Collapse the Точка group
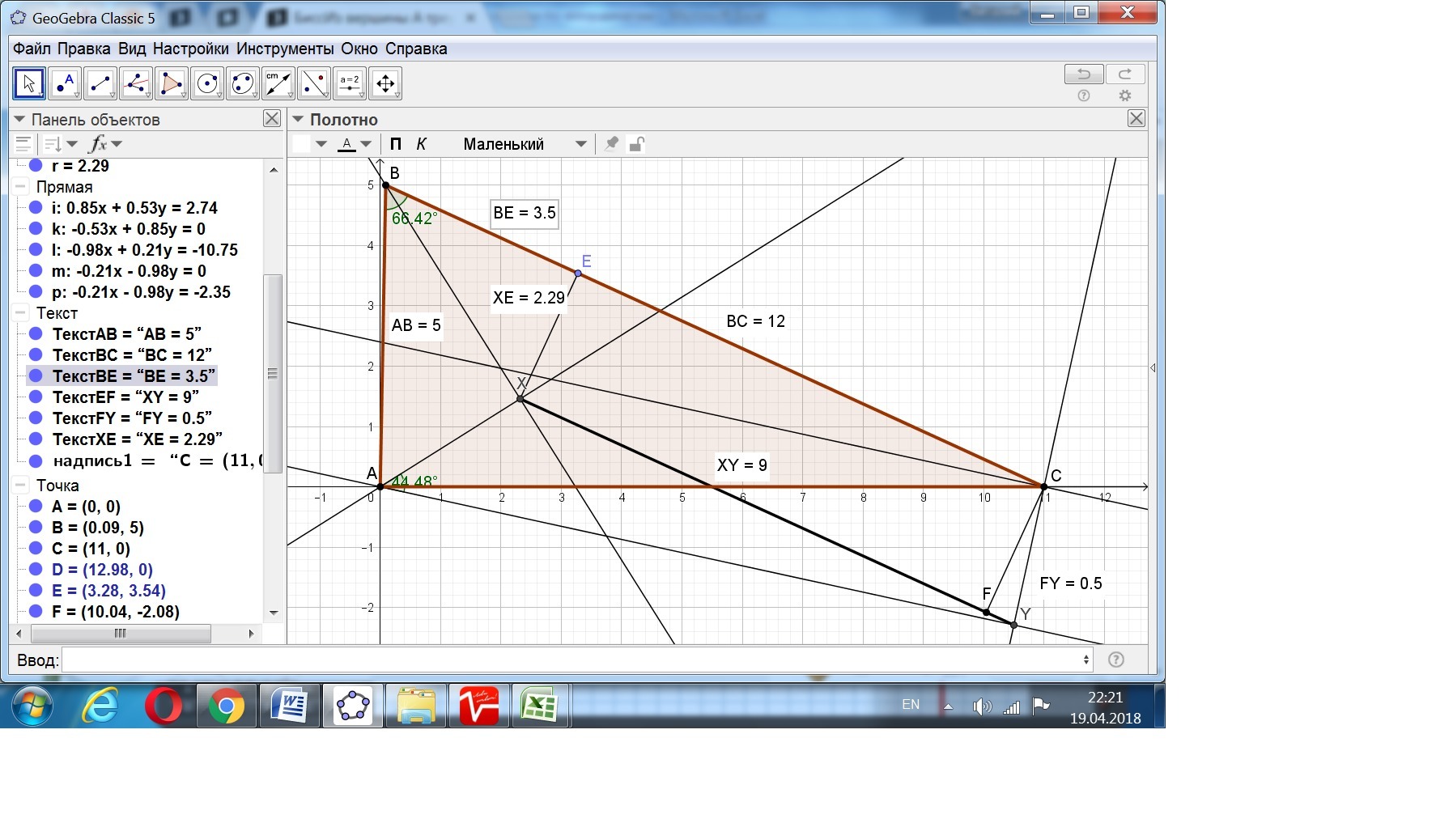The image size is (1436, 840). 21,486
